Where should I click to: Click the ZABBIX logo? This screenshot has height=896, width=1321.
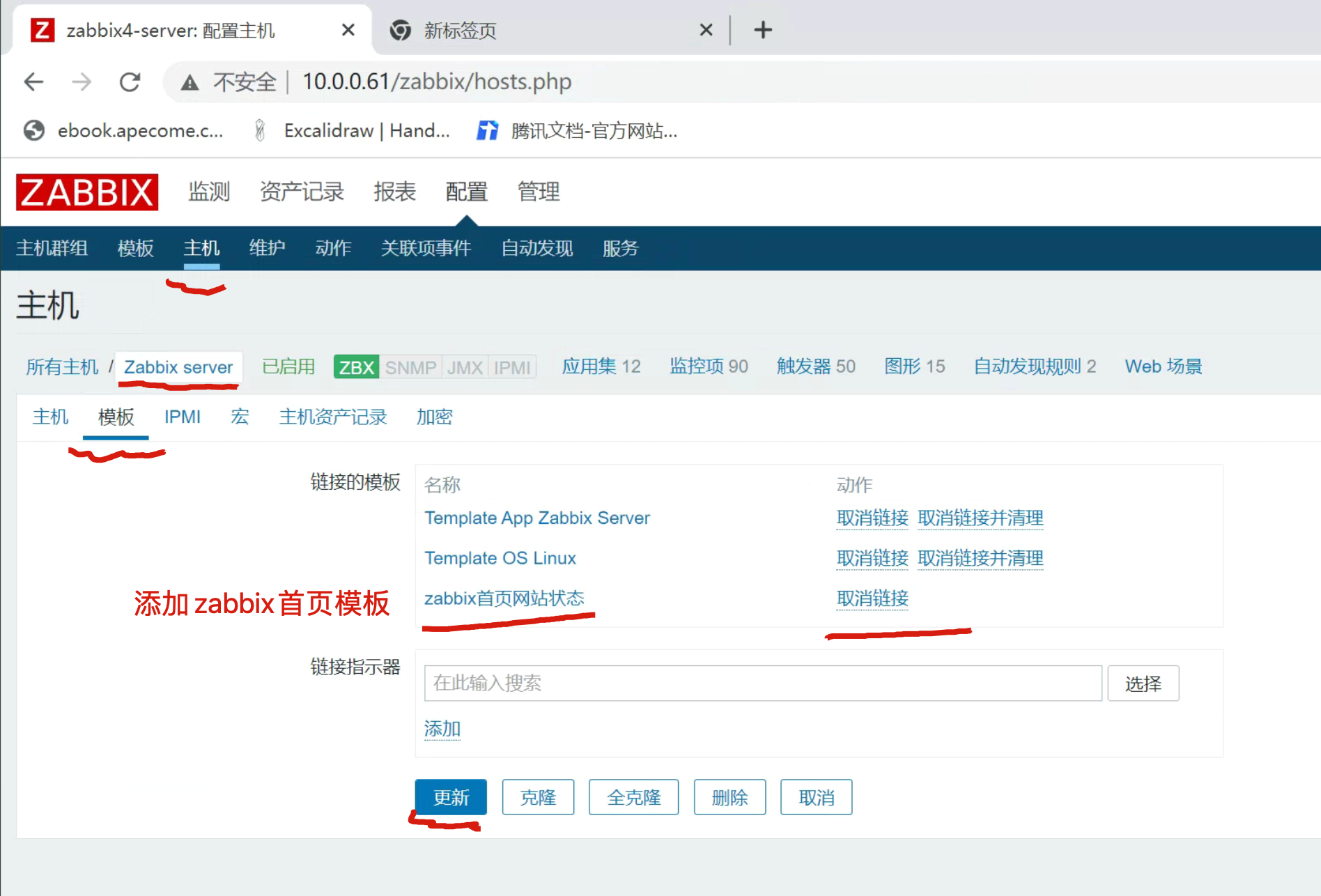click(x=87, y=192)
